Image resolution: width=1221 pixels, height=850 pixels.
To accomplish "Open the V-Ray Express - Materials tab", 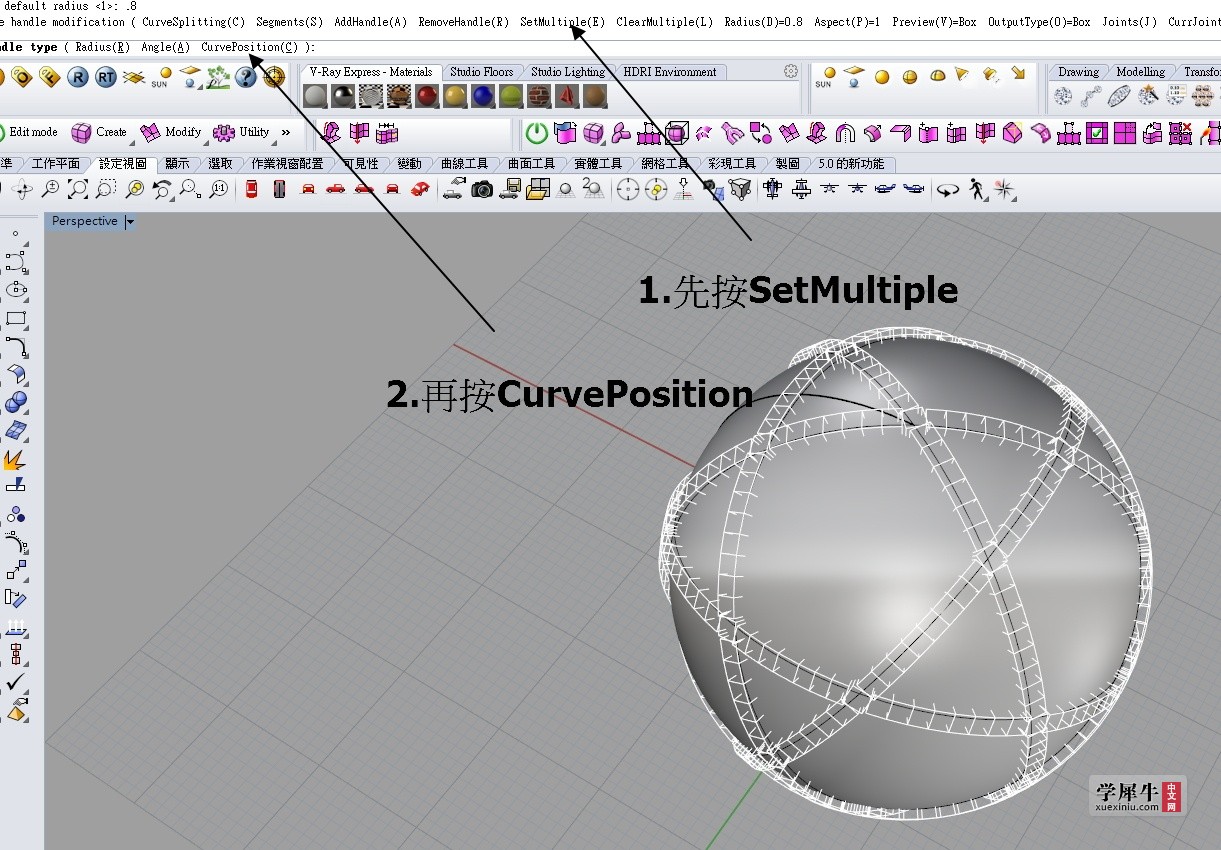I will [370, 72].
